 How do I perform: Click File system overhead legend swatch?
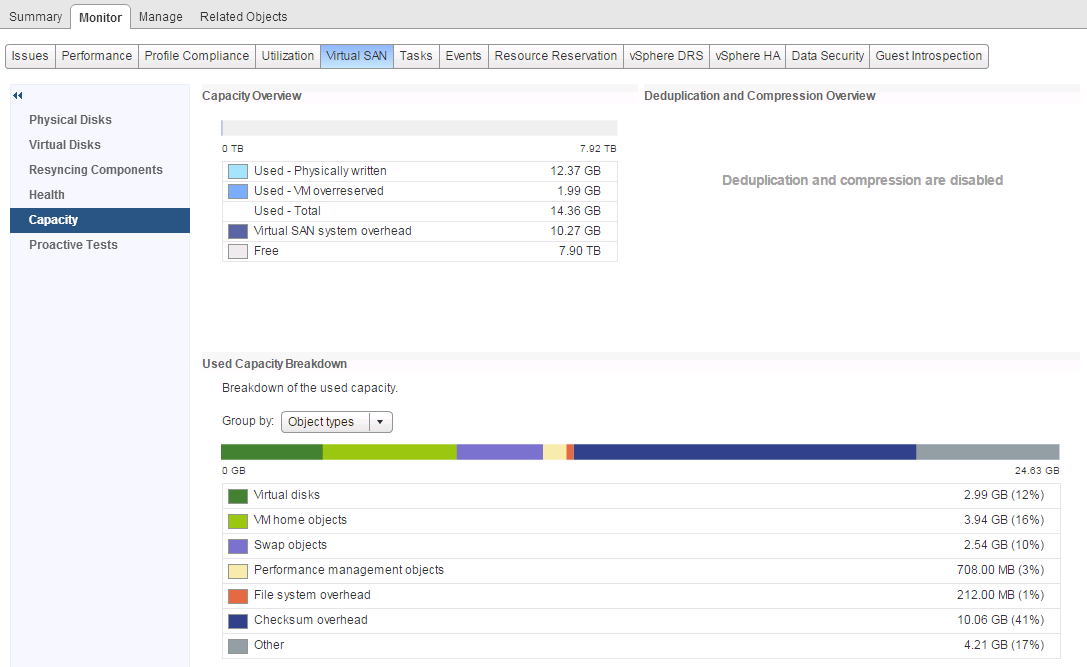(238, 596)
